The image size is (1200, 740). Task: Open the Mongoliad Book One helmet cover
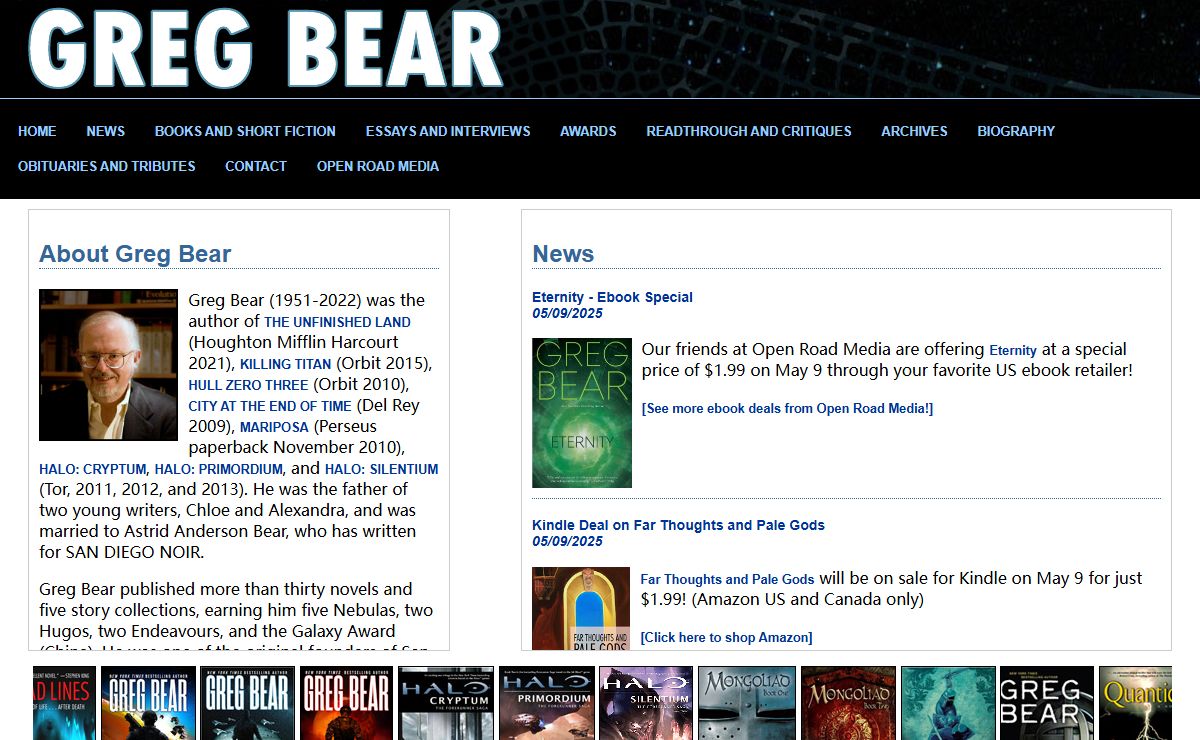point(747,703)
